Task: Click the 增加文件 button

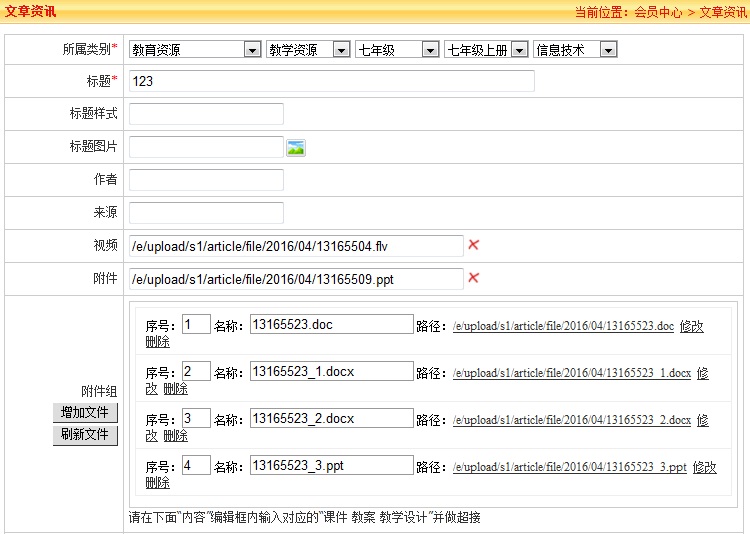Action: click(85, 413)
